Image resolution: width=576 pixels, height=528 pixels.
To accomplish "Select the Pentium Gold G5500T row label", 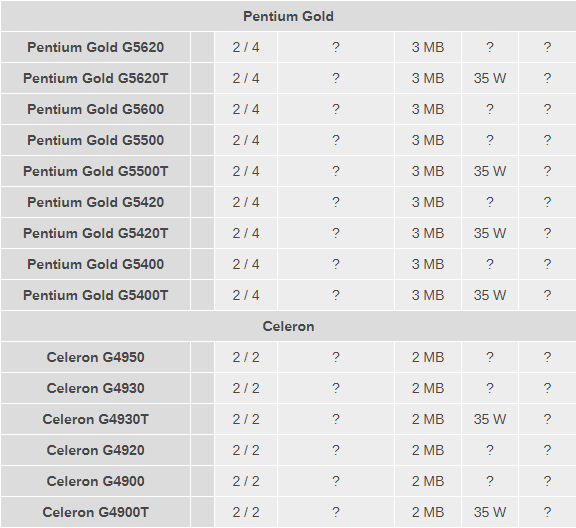I will pos(96,171).
